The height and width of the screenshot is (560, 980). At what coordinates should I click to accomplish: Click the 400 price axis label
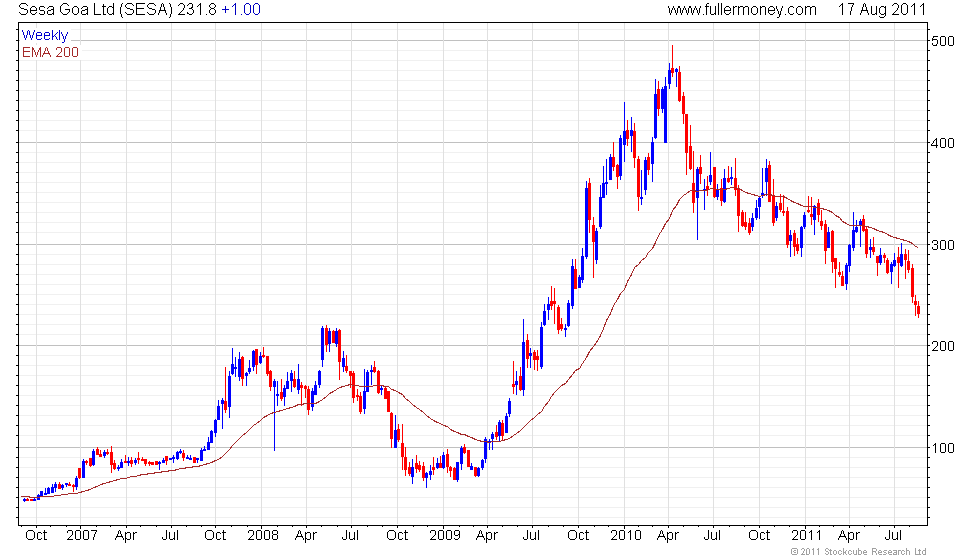click(943, 143)
